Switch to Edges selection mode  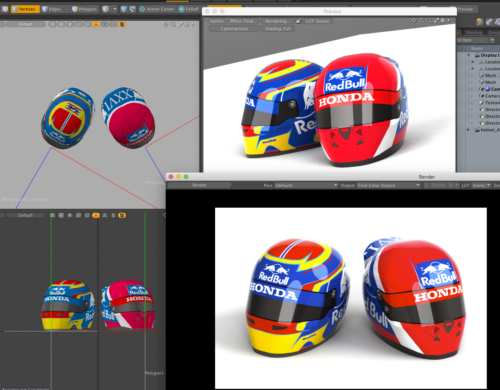[52, 9]
